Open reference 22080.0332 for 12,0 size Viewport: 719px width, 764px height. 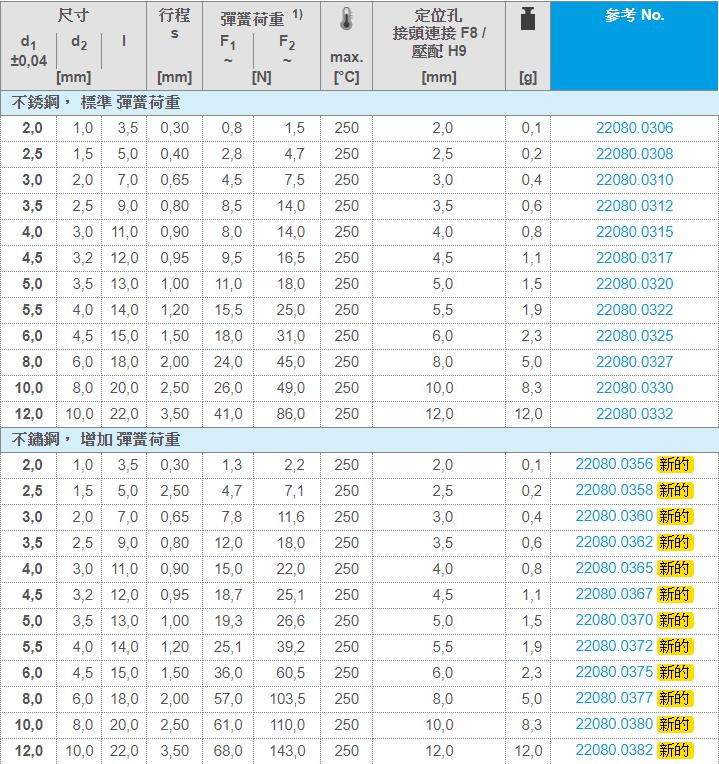[634, 414]
